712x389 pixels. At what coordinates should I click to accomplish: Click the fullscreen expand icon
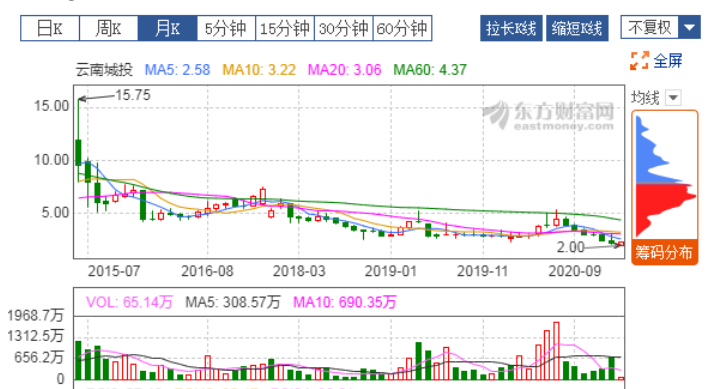639,60
